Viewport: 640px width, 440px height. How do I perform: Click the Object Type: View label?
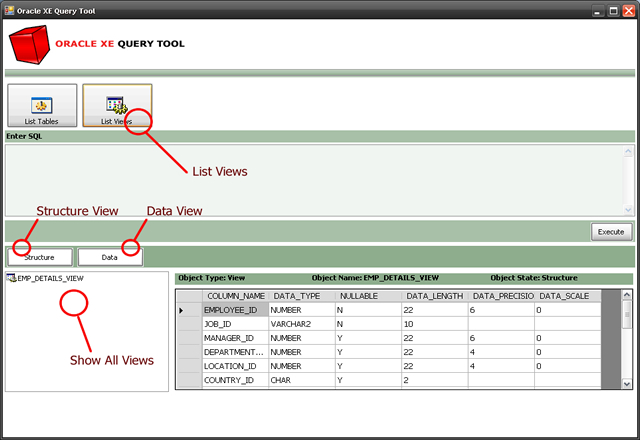tap(211, 278)
